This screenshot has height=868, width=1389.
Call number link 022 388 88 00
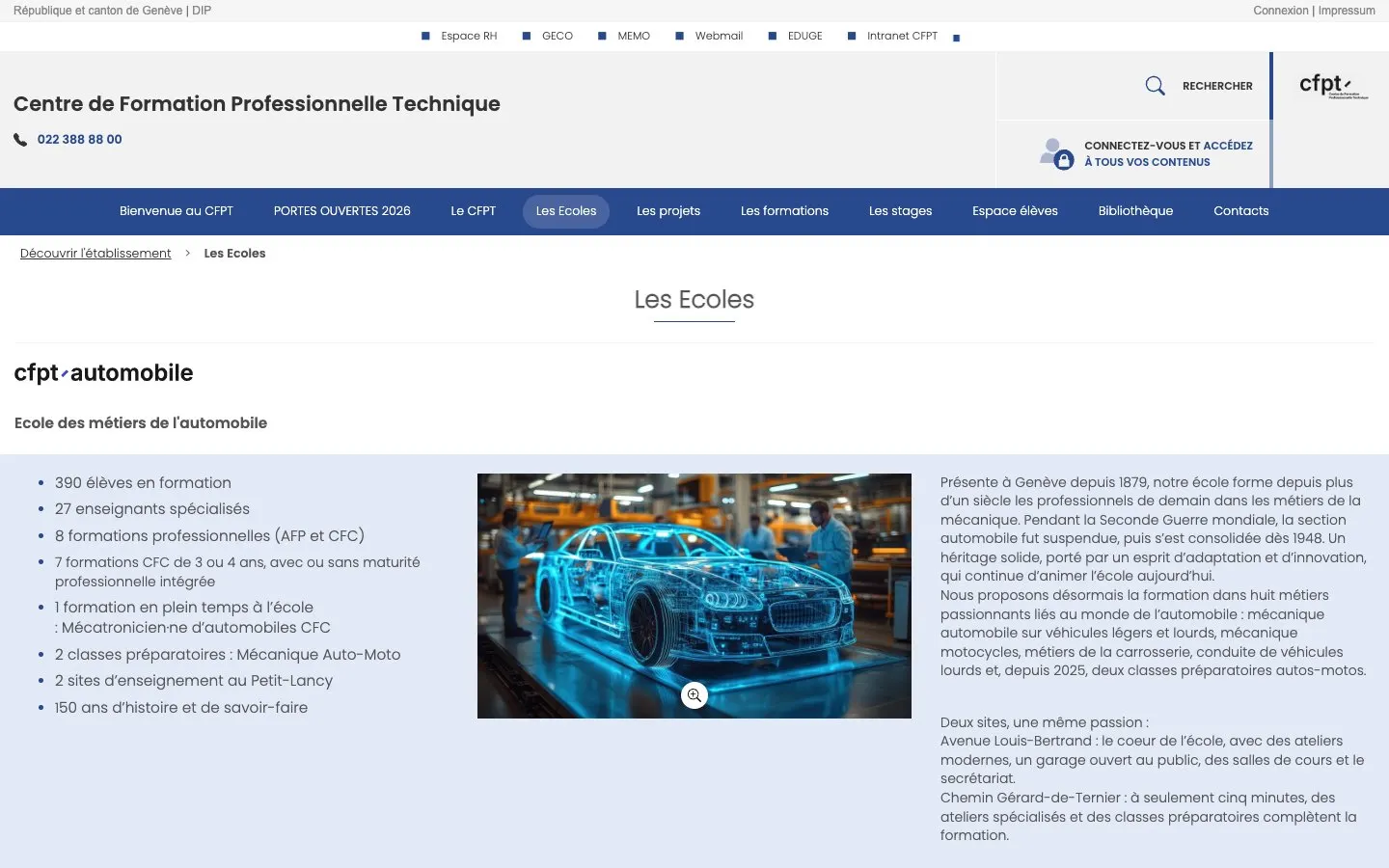point(79,140)
